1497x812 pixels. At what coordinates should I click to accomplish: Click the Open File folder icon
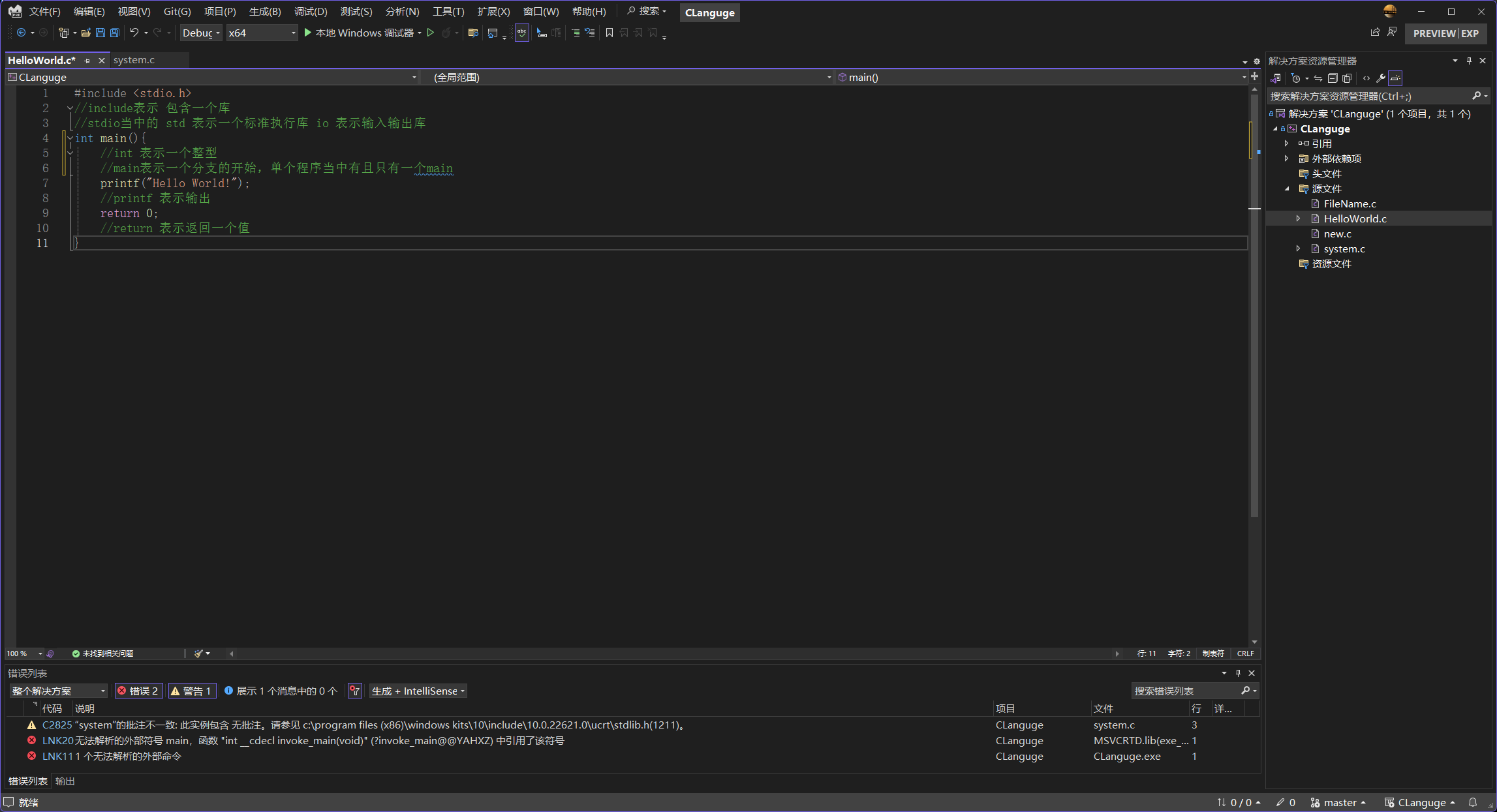(85, 33)
